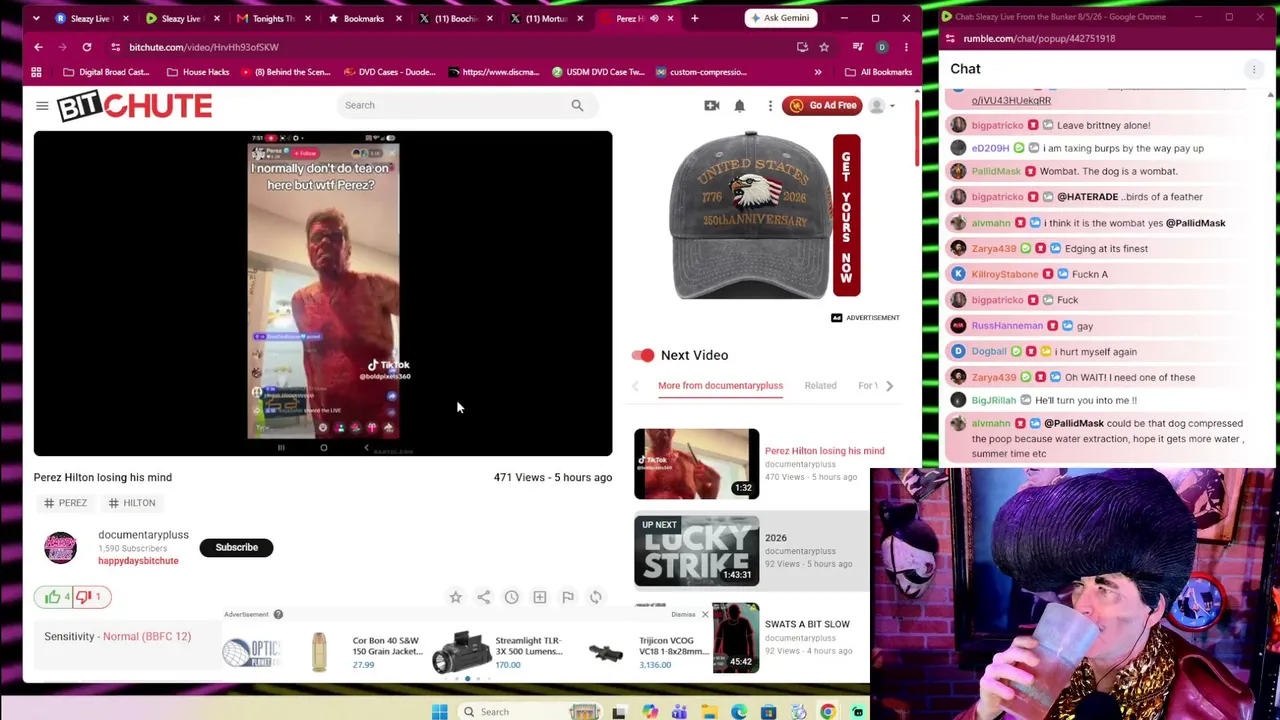The image size is (1280, 720).
Task: Open Chrome from the taskbar
Action: 828,711
